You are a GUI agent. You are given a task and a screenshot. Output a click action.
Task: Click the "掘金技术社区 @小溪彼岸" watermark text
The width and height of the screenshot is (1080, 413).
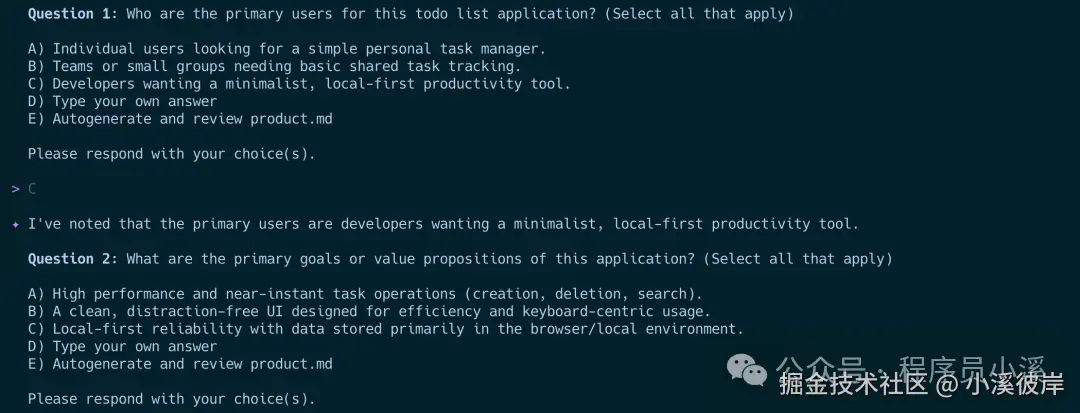tap(921, 384)
